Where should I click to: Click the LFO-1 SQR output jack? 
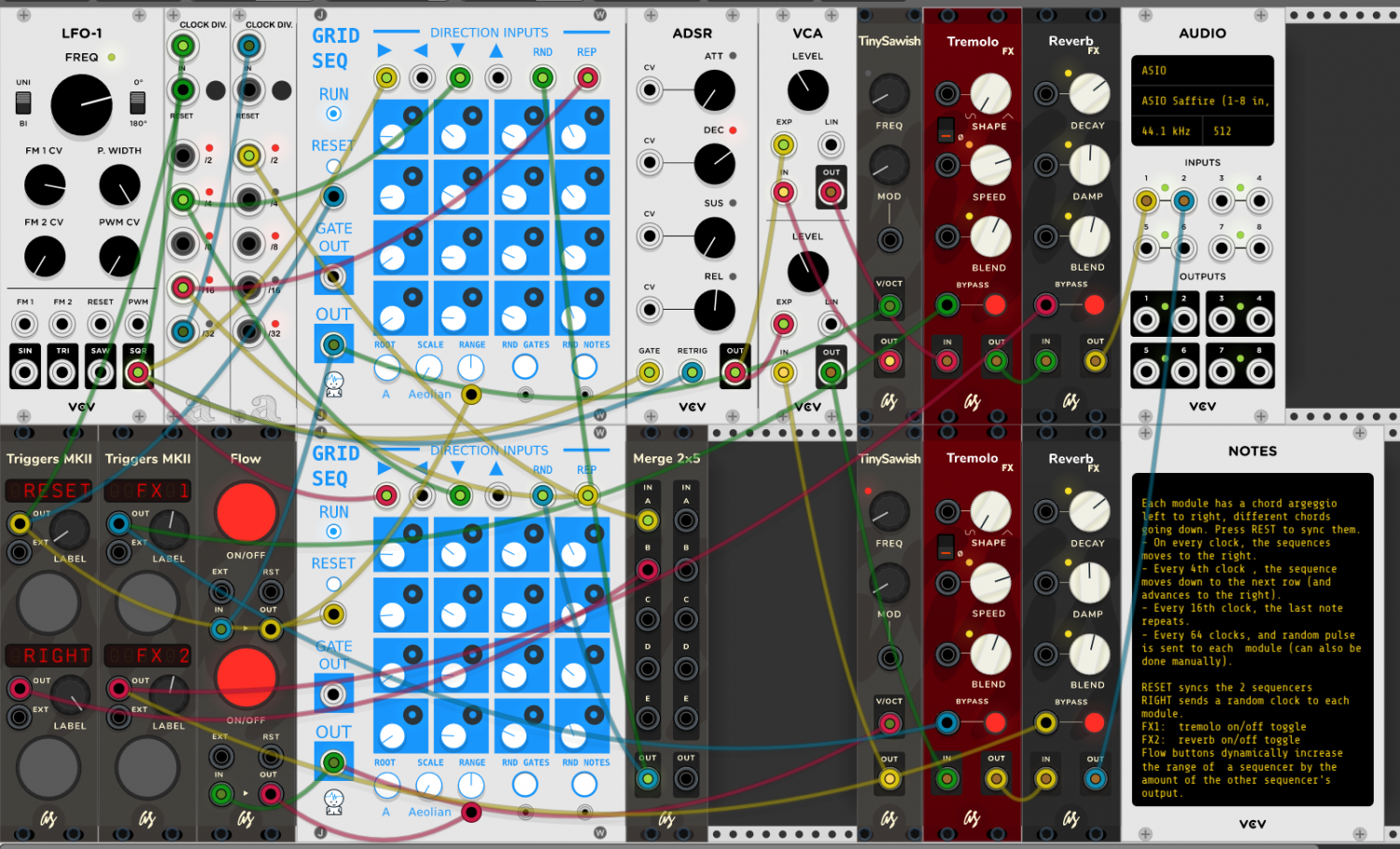(138, 372)
